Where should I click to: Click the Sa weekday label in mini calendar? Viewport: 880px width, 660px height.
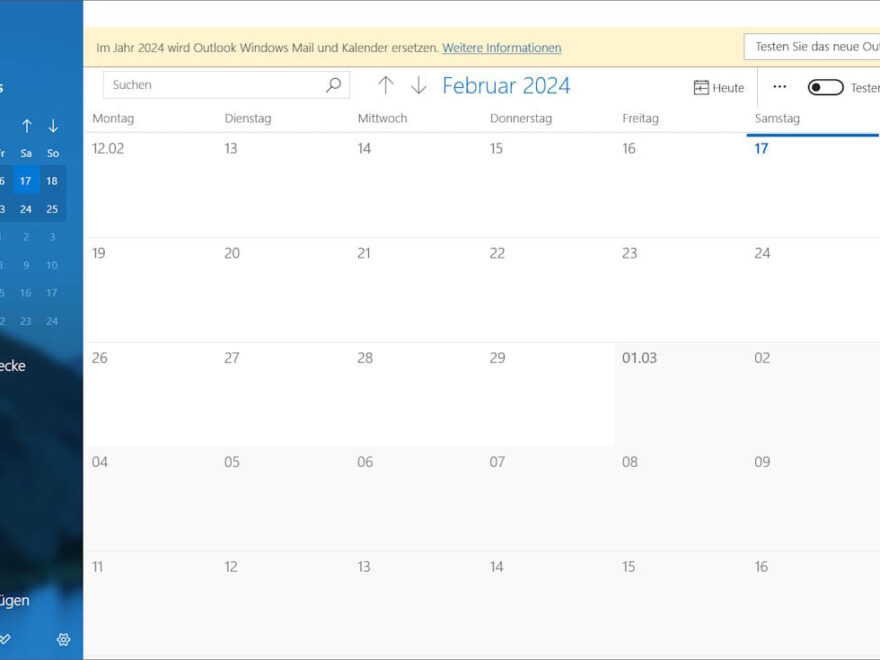pos(26,153)
